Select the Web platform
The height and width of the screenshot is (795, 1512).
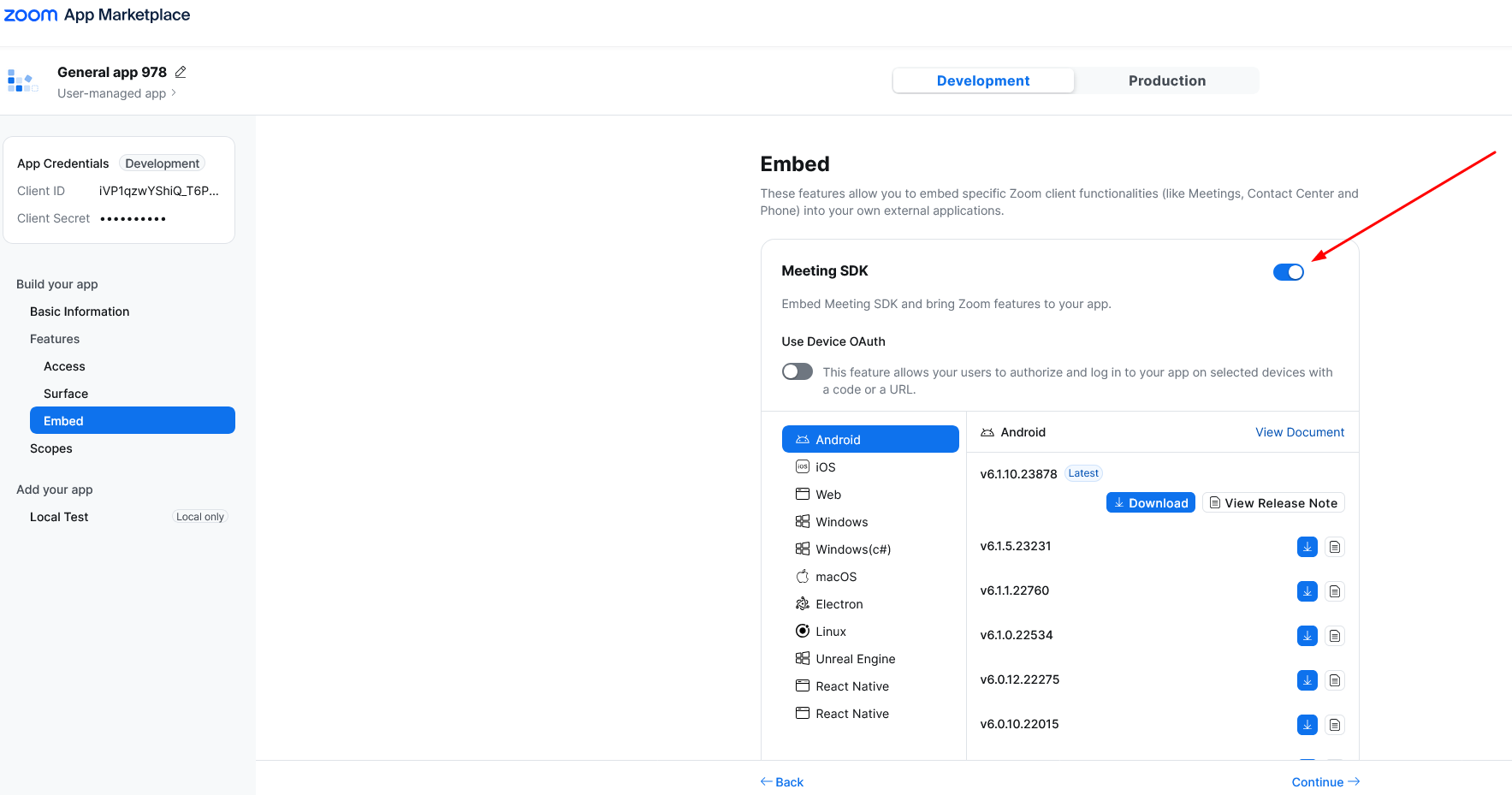[869, 494]
